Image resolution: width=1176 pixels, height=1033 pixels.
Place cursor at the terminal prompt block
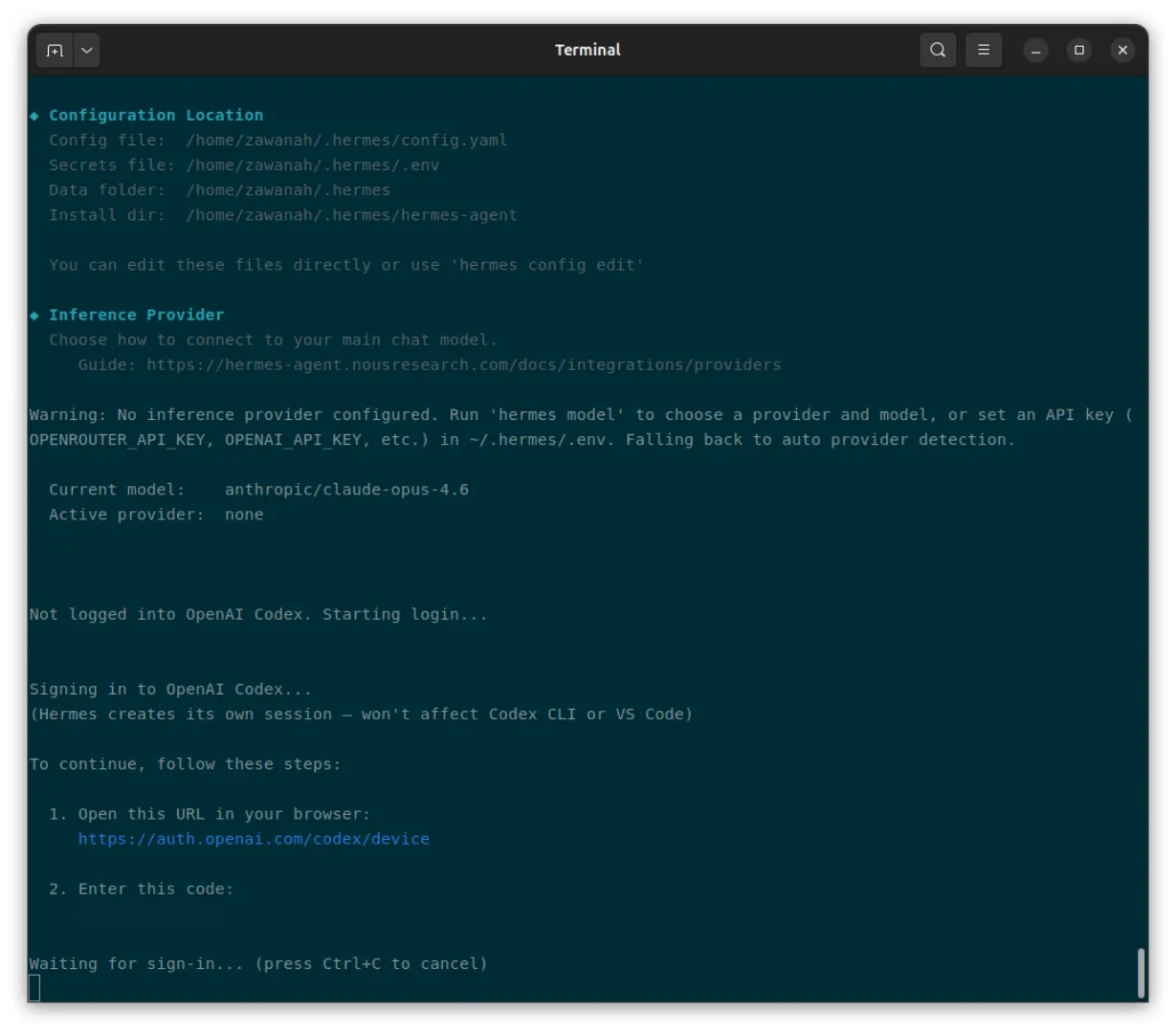click(34, 988)
